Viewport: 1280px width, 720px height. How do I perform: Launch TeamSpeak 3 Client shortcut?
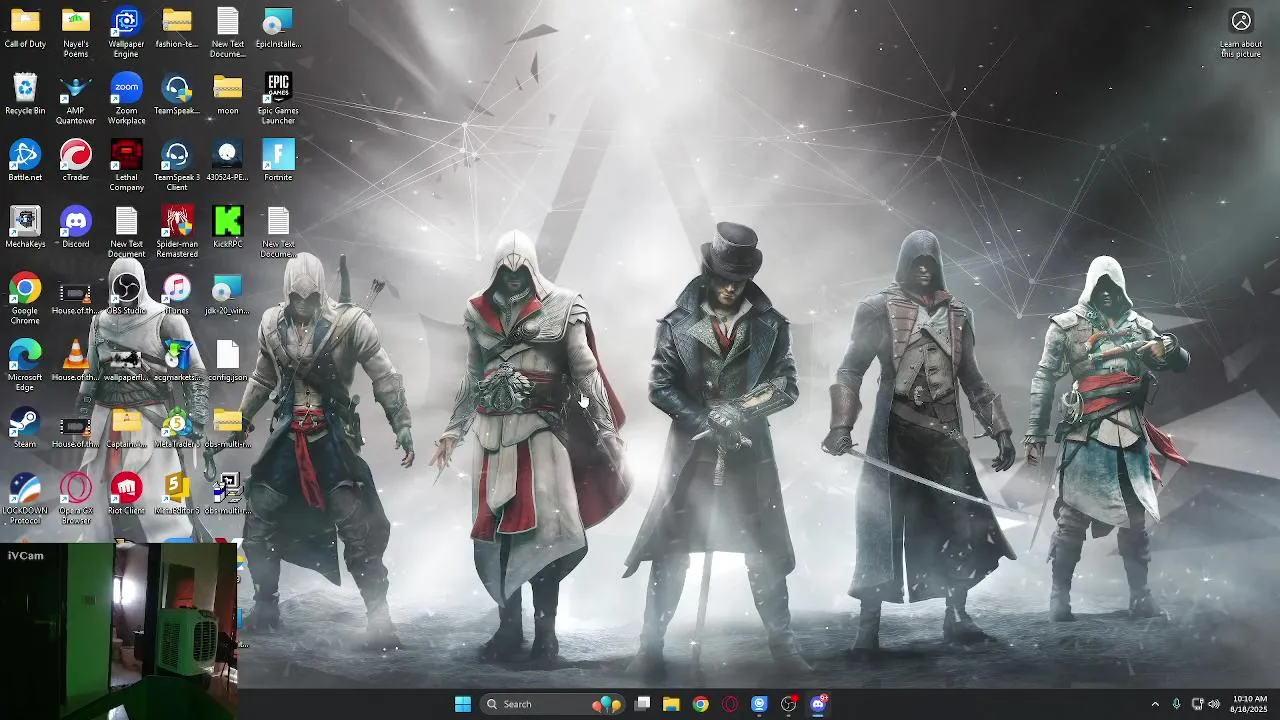(x=177, y=166)
